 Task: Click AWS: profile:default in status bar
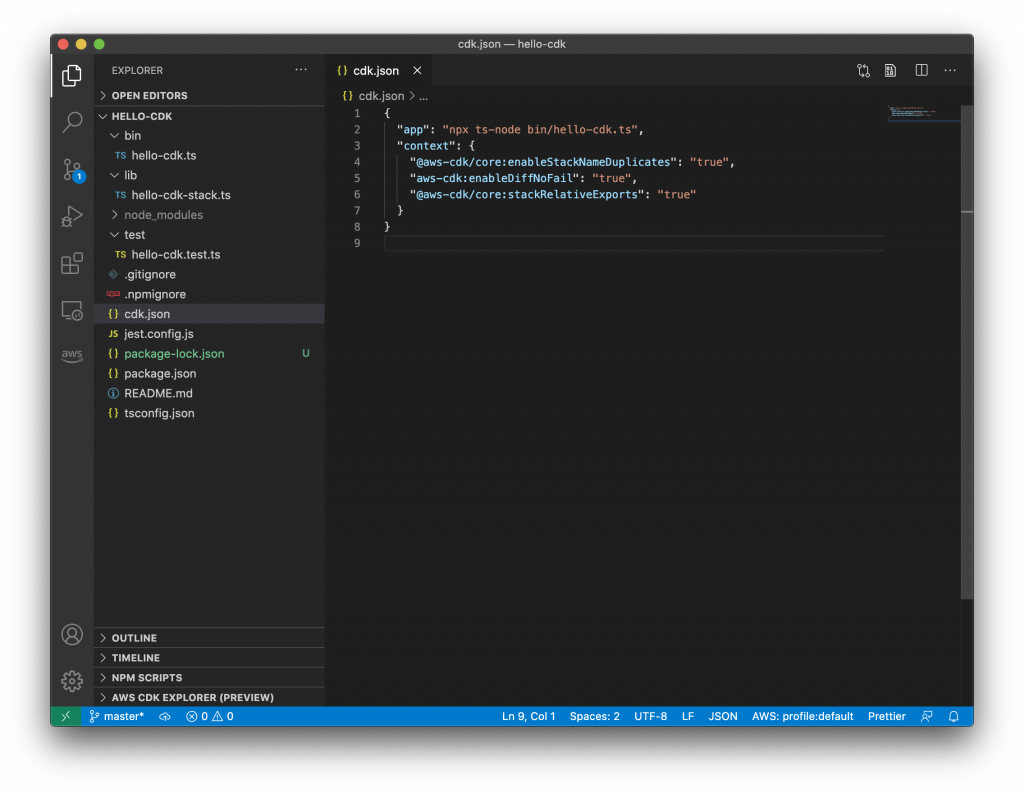[x=803, y=717]
